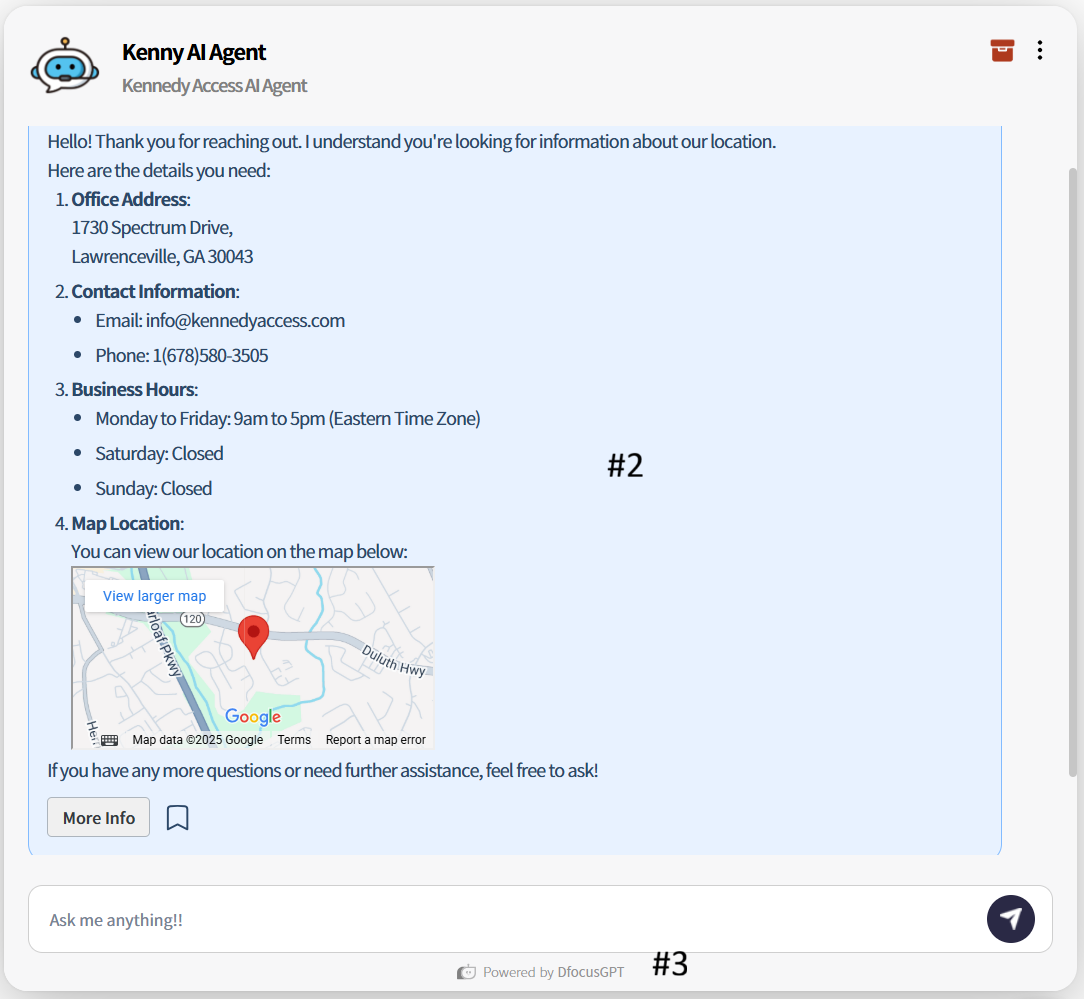Click the small DfocusGPT robot icon in footer
This screenshot has width=1084, height=999.
466,972
